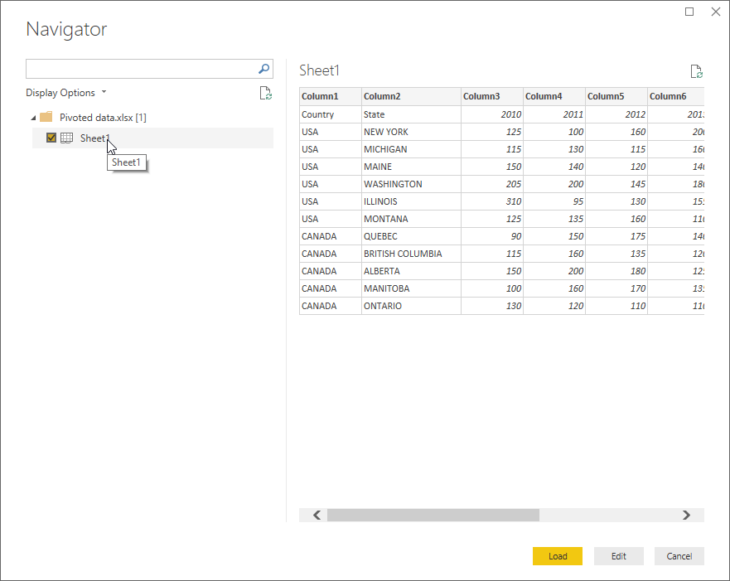Click the Sheet1 preview title
Image resolution: width=730 pixels, height=581 pixels.
point(319,70)
